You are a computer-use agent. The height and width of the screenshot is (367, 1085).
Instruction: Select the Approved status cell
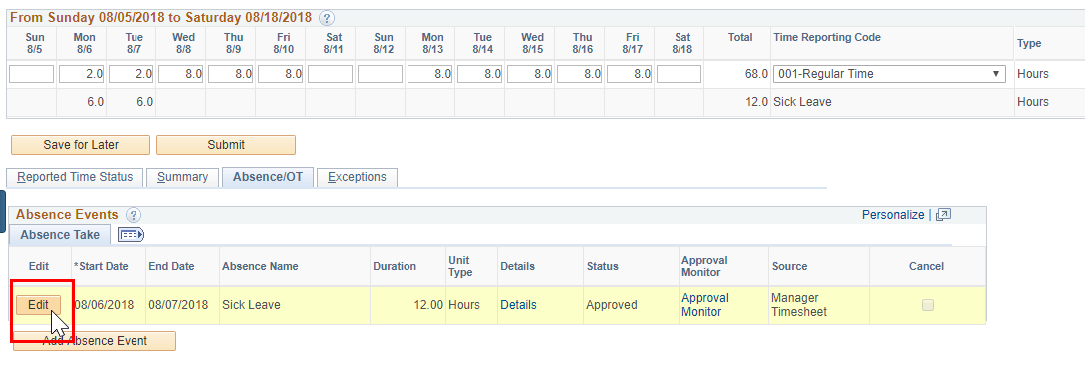[612, 305]
